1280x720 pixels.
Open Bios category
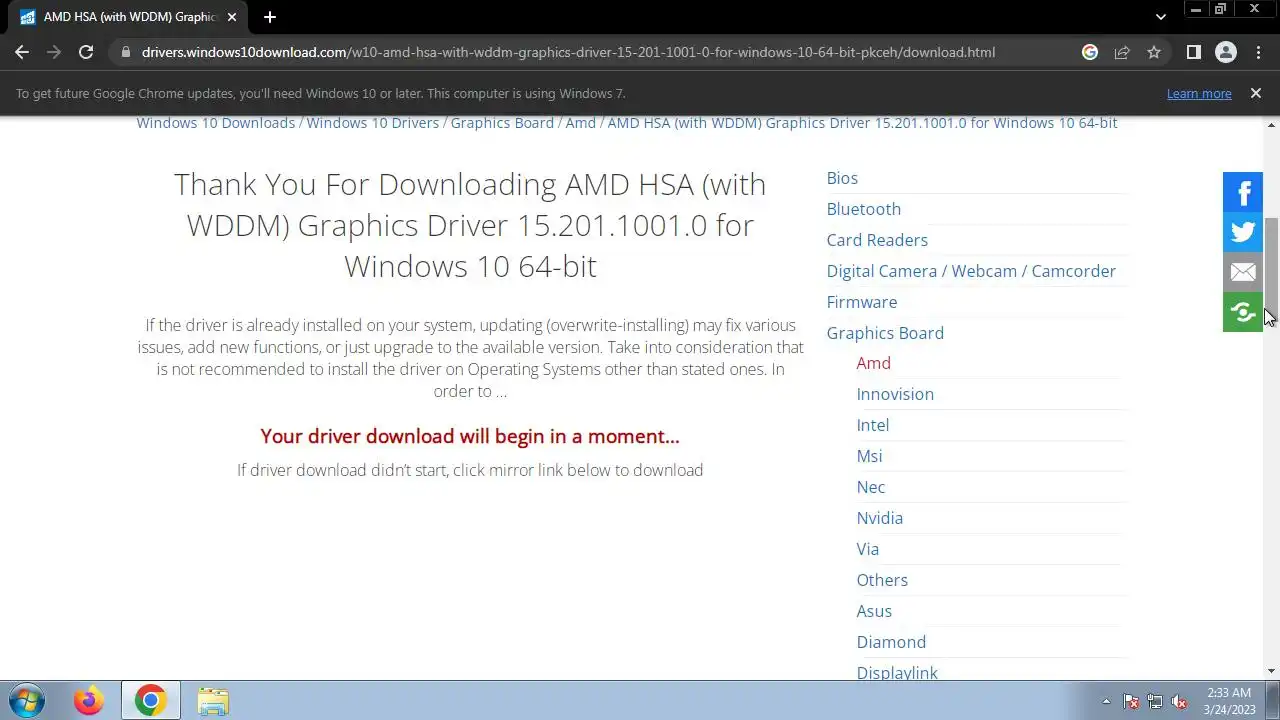click(842, 178)
